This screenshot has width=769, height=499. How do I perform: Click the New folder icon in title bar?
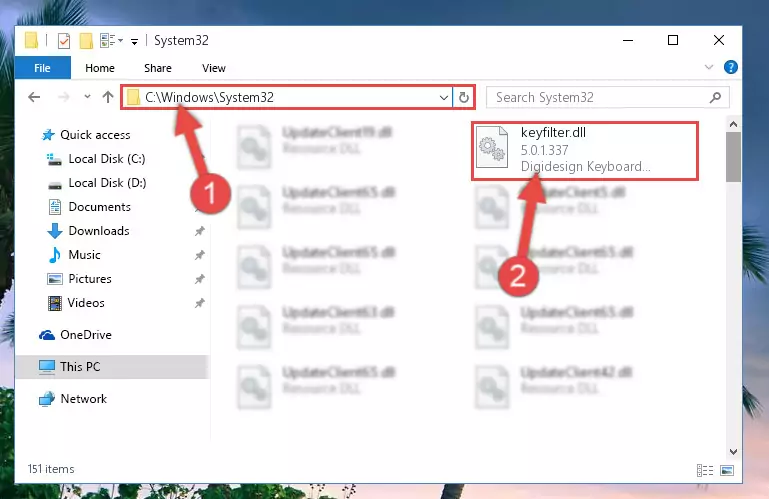86,40
